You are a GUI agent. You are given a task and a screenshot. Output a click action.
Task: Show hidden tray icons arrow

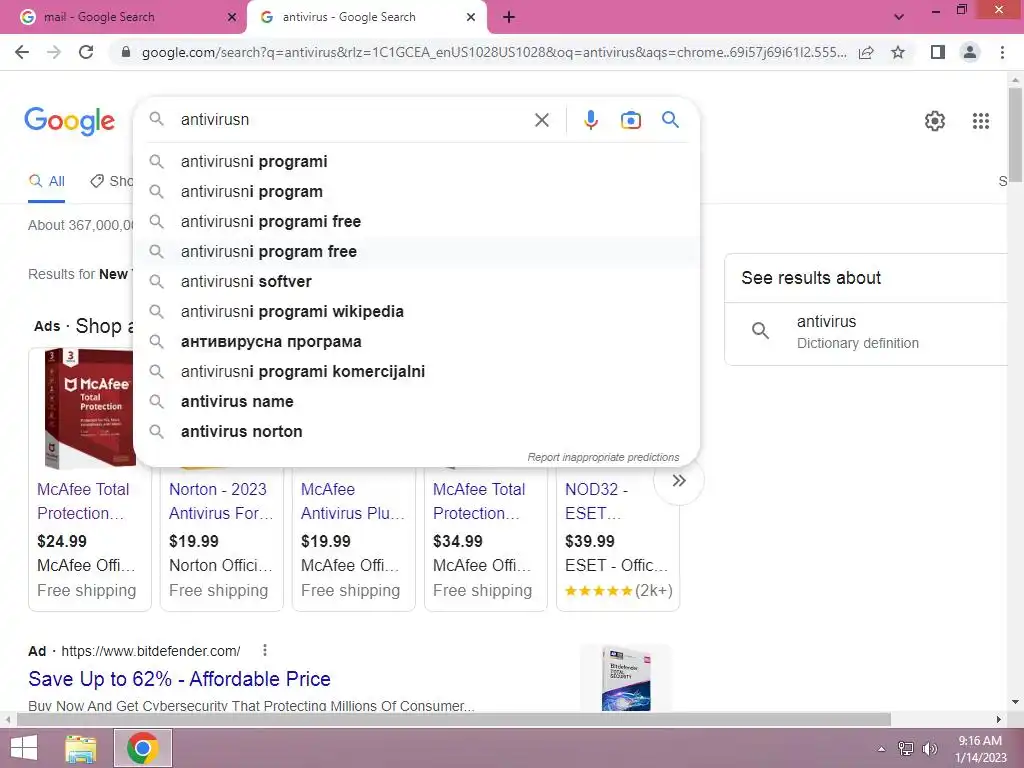tap(881, 749)
